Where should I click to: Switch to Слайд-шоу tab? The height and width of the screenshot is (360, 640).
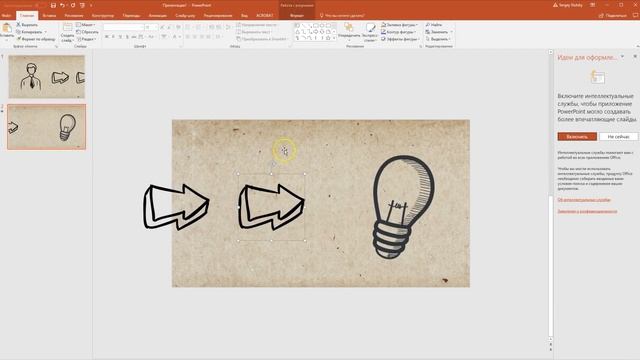tap(185, 16)
